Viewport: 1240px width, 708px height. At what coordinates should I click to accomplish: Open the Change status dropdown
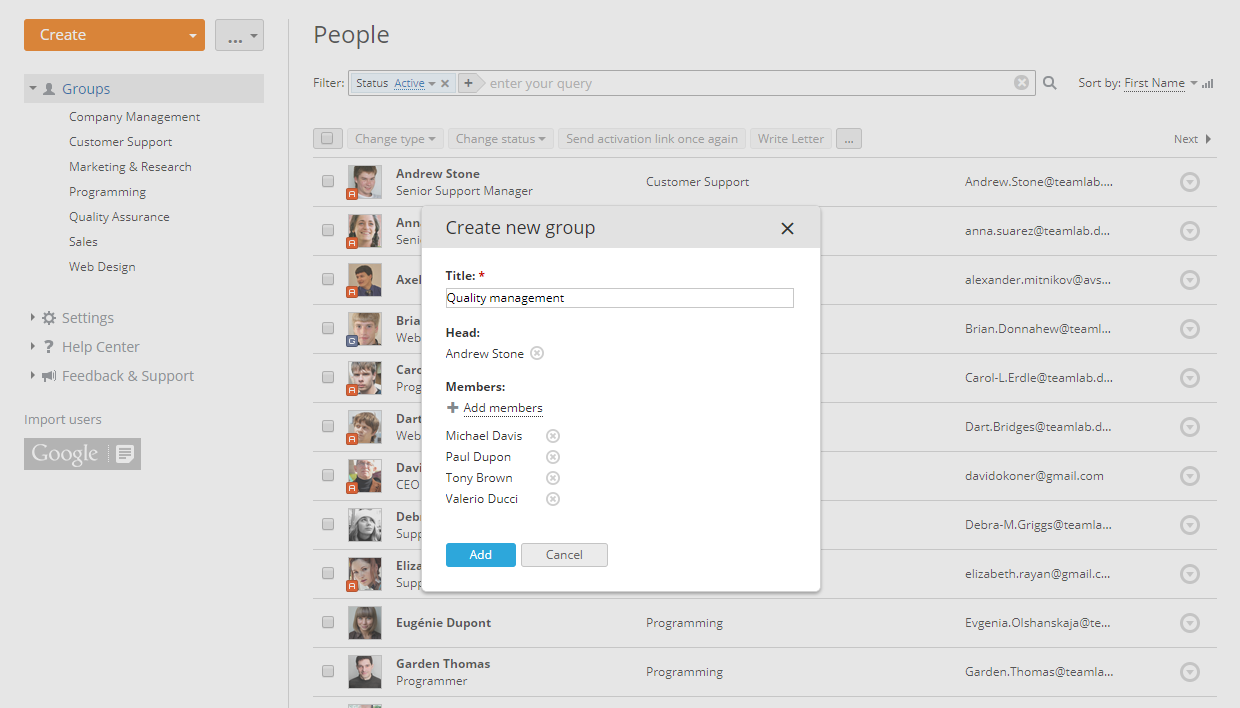pyautogui.click(x=500, y=138)
